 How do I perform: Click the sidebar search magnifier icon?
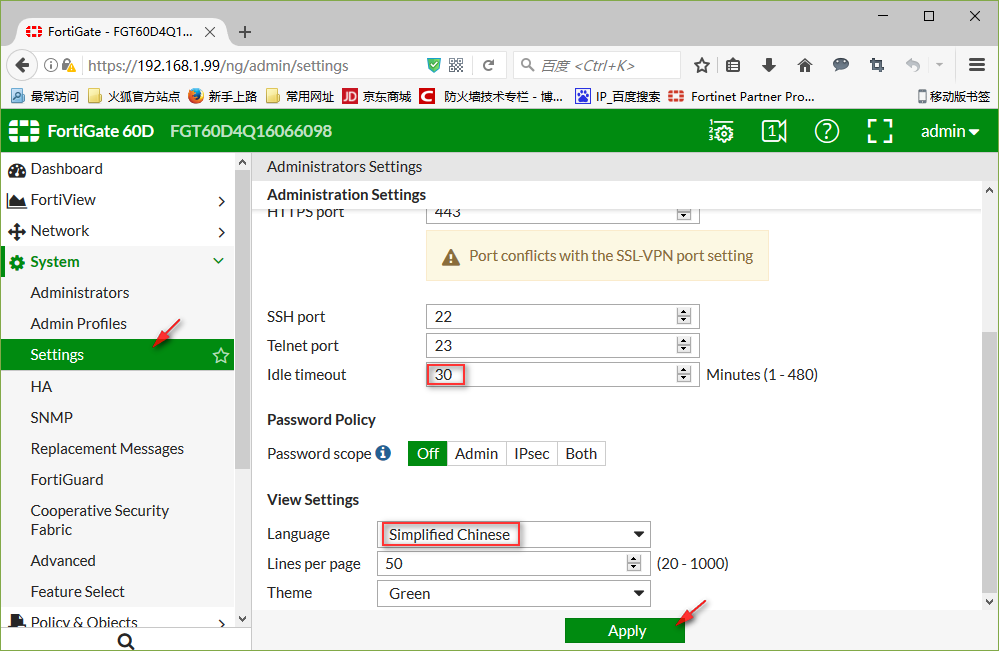126,641
